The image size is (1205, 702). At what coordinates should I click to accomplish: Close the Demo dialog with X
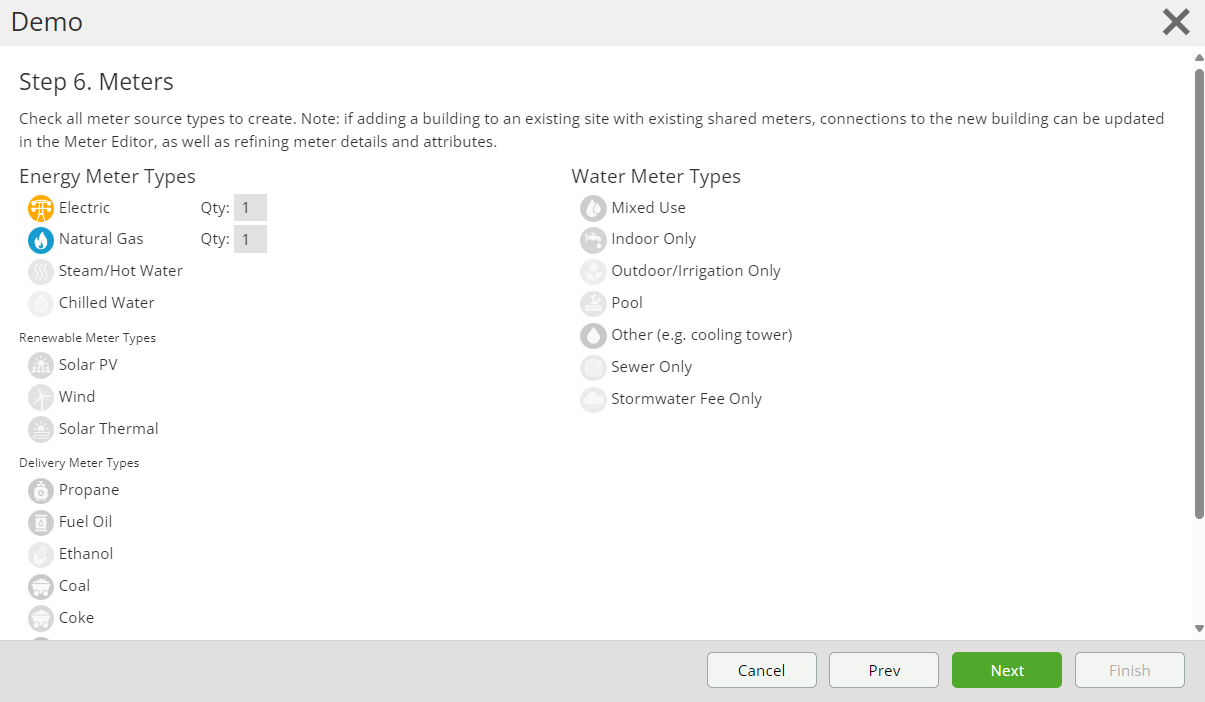pos(1176,22)
